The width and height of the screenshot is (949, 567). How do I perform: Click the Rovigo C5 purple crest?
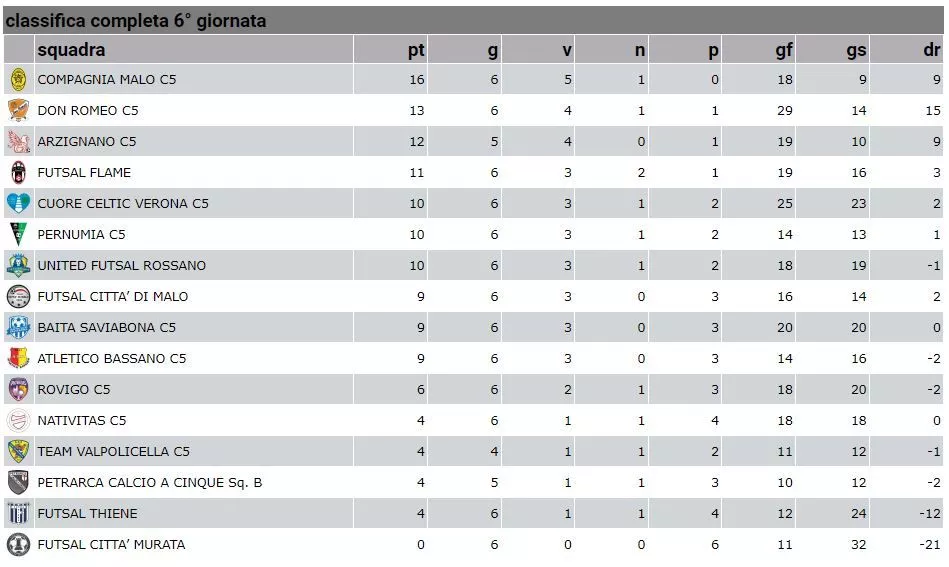[19, 389]
